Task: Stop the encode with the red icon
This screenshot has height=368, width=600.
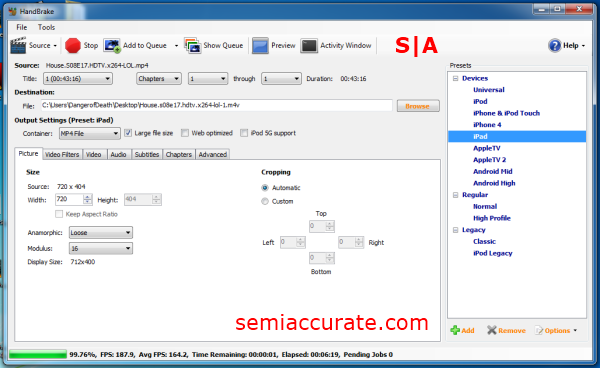Action: (x=73, y=46)
